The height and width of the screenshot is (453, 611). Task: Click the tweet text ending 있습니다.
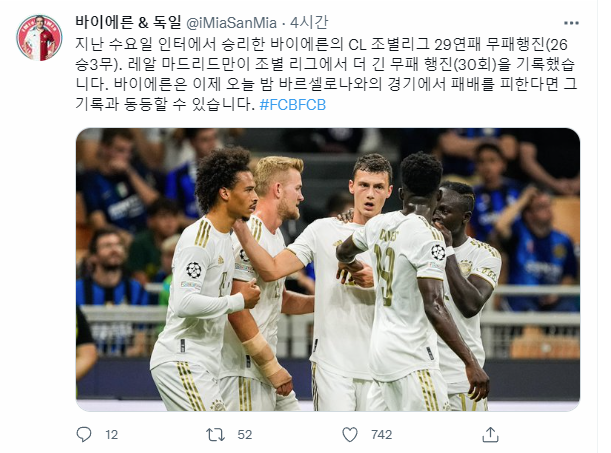[165, 105]
